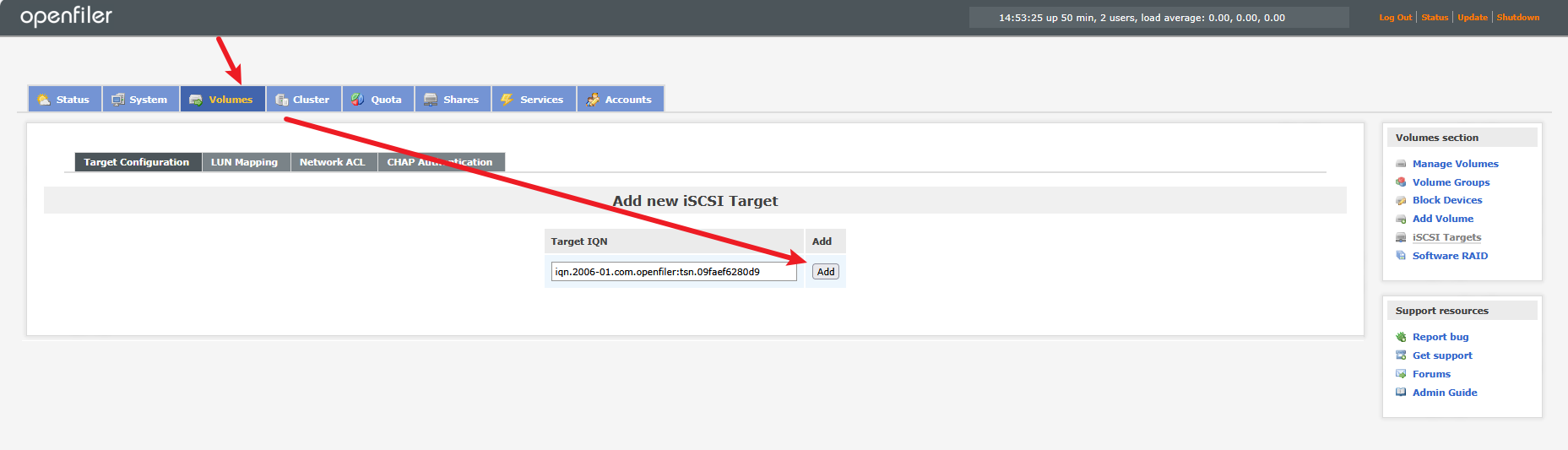1568x450 pixels.
Task: Click the Add new iSCSI Target heading
Action: click(x=695, y=201)
